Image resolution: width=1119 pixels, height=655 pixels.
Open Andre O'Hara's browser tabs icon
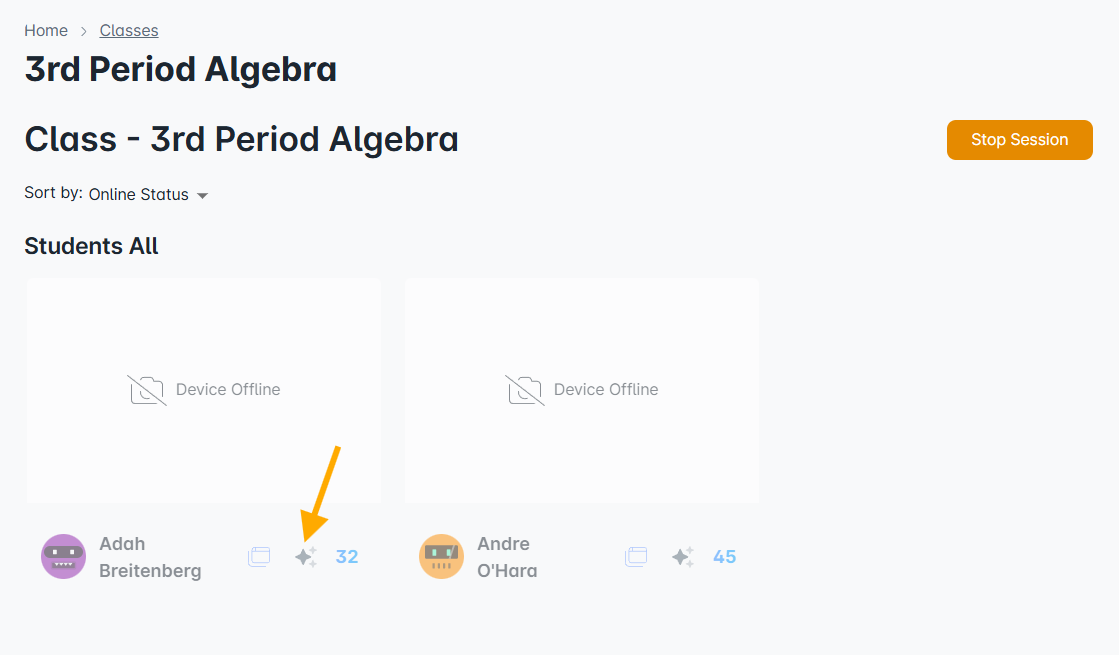[x=636, y=557]
